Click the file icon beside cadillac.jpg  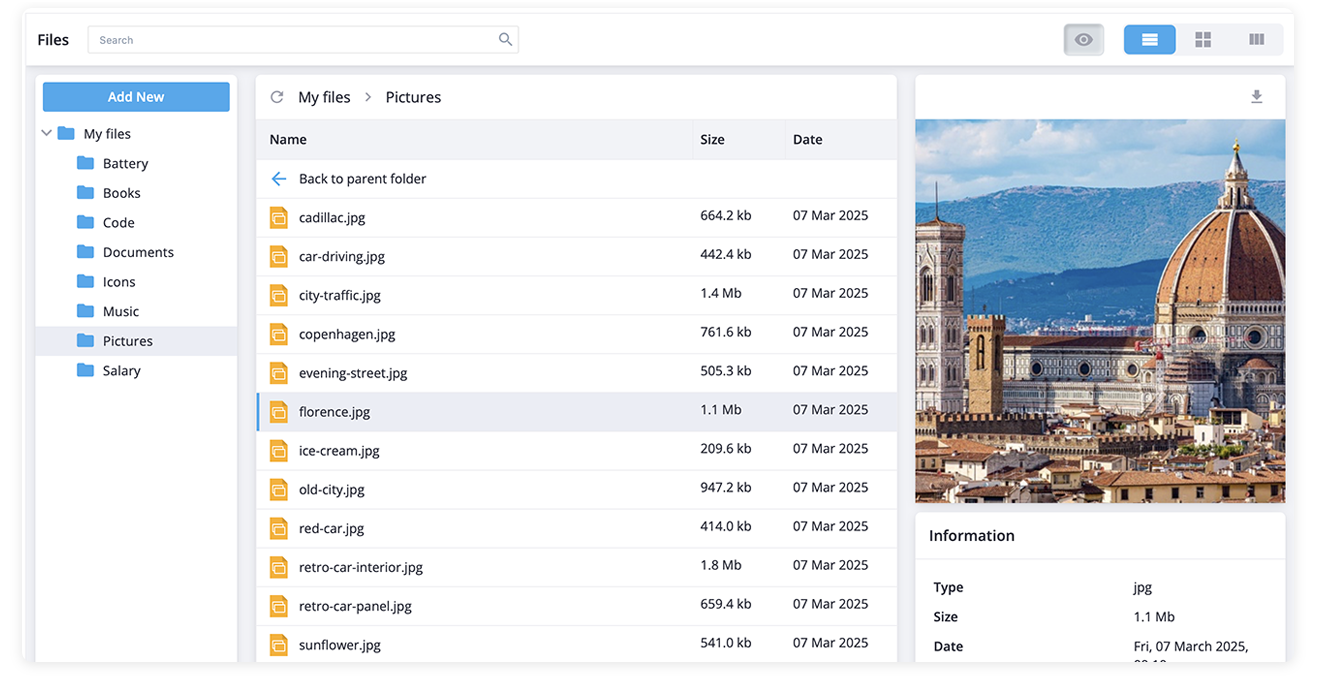pos(278,216)
